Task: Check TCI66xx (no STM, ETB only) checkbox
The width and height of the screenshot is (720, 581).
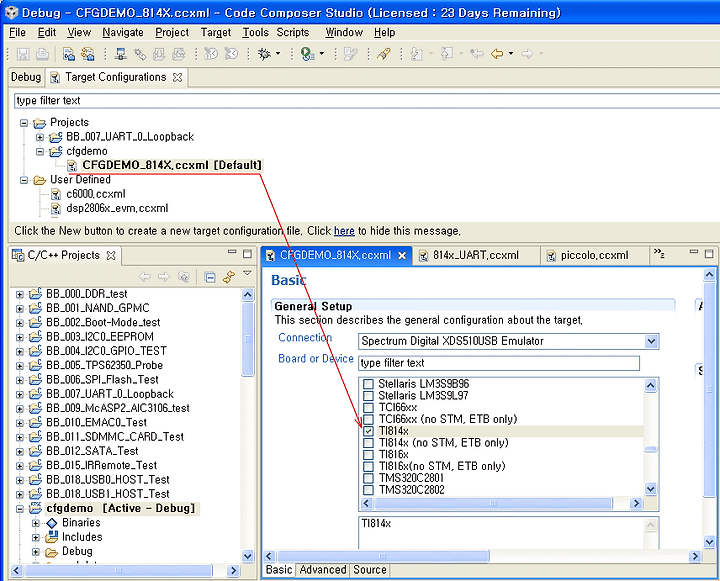Action: (368, 419)
